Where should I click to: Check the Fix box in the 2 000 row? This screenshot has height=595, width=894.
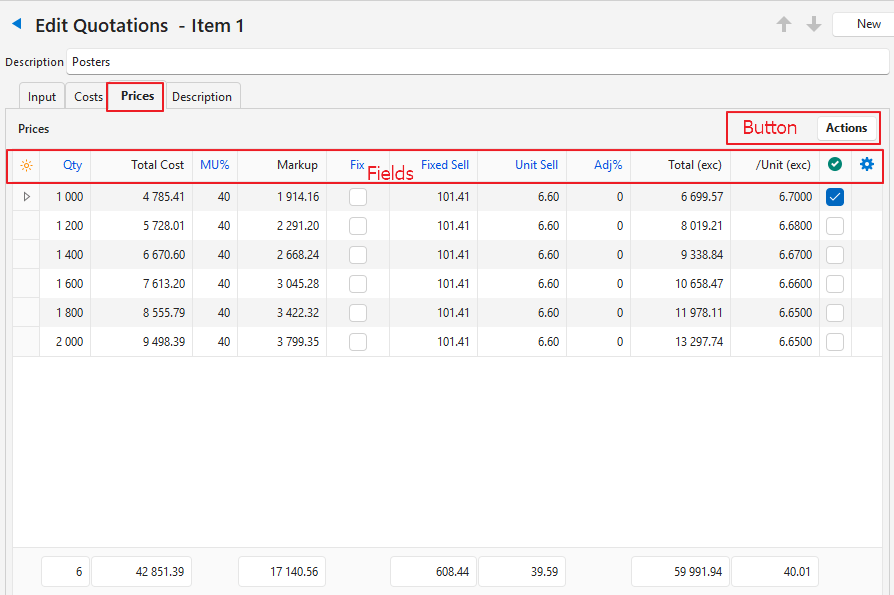[358, 342]
